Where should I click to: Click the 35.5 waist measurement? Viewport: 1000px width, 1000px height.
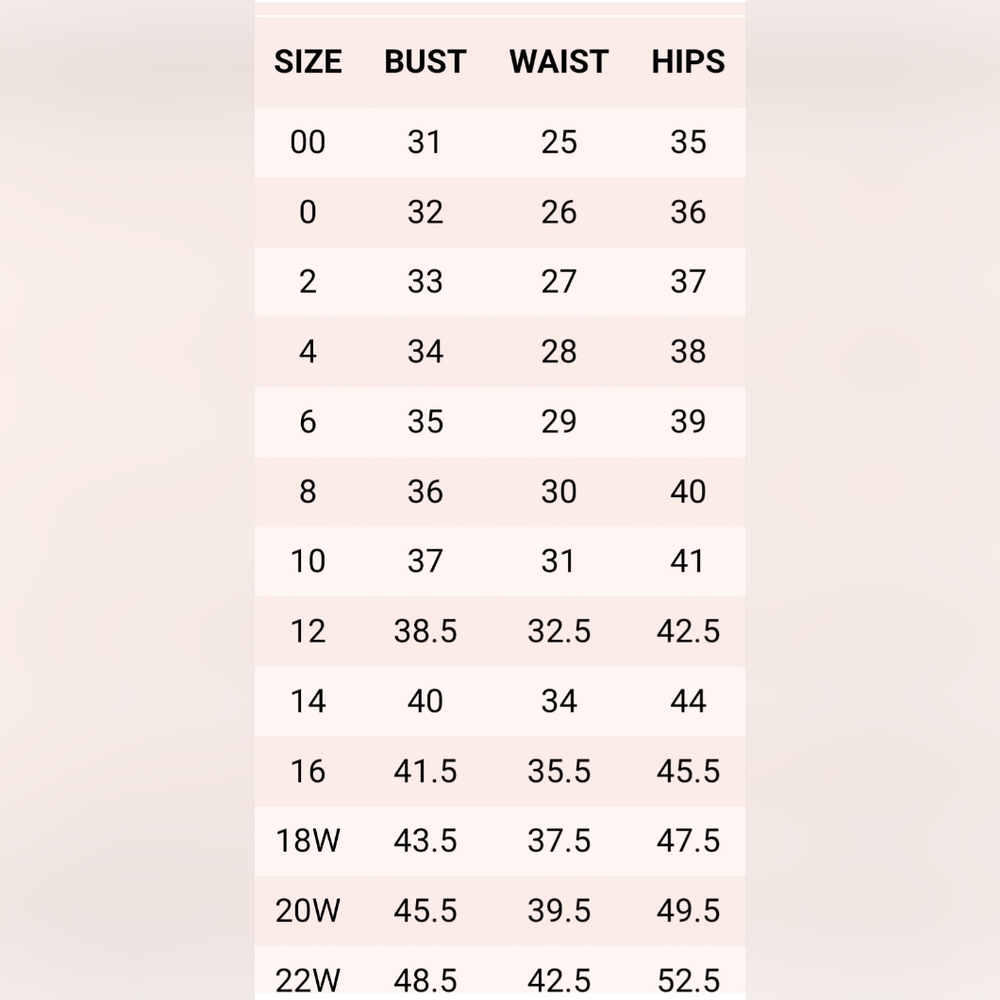click(559, 772)
